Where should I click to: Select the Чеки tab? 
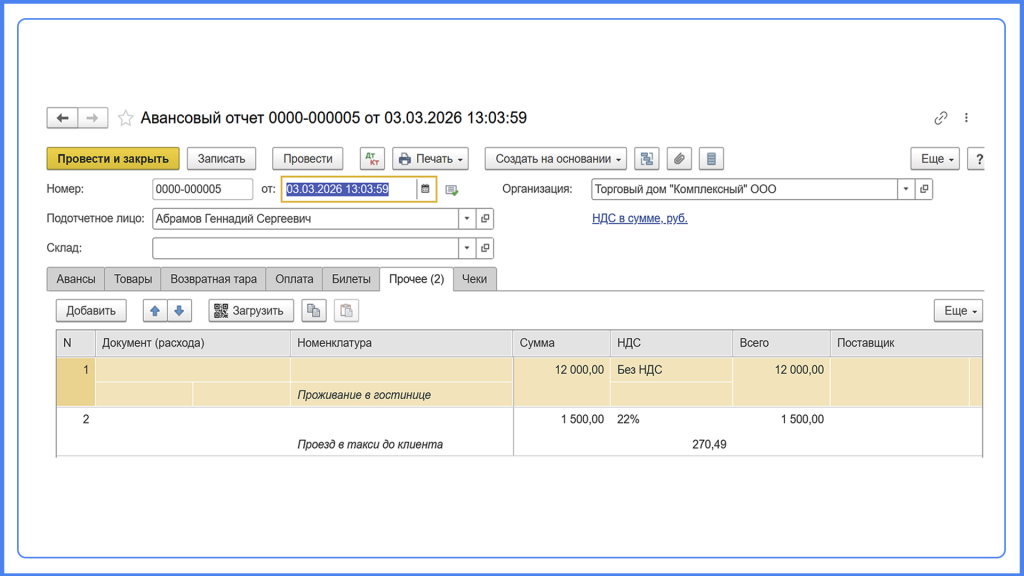click(474, 279)
